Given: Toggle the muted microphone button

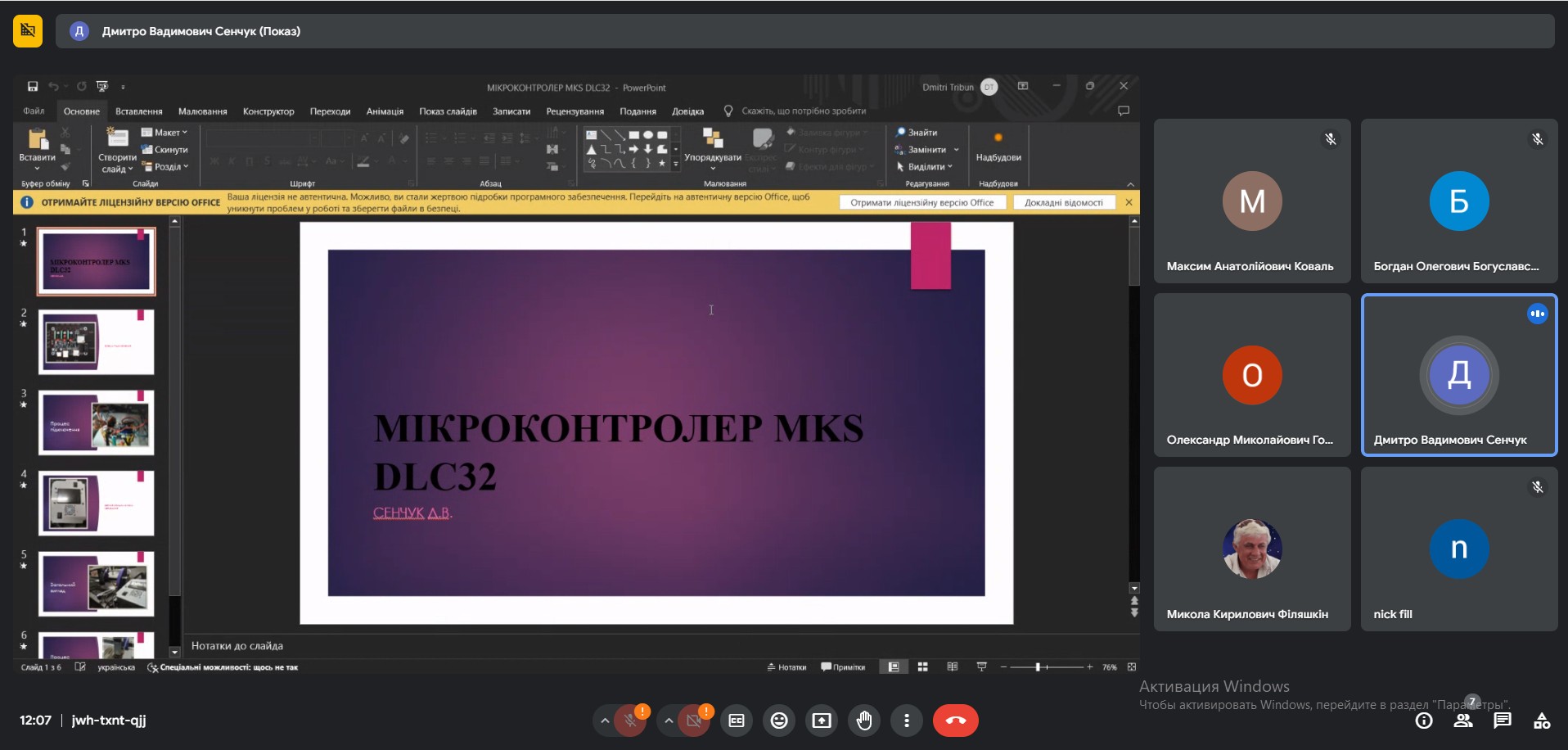Looking at the screenshot, I should coord(630,721).
